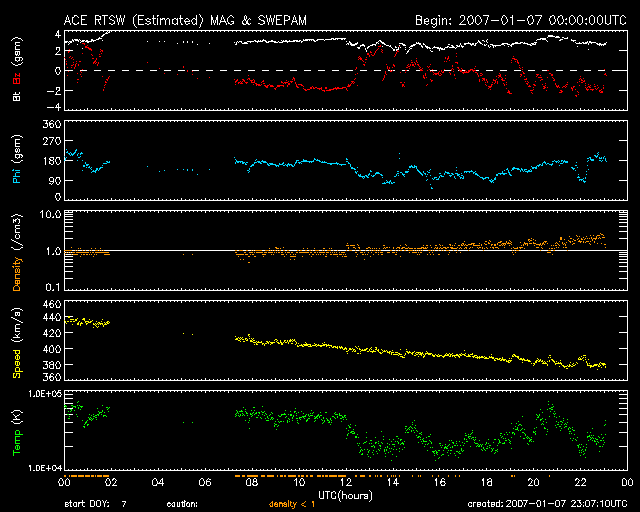Select the 'start DOY: 7' footer text
Screen dimensions: 640x512
(x=96, y=504)
